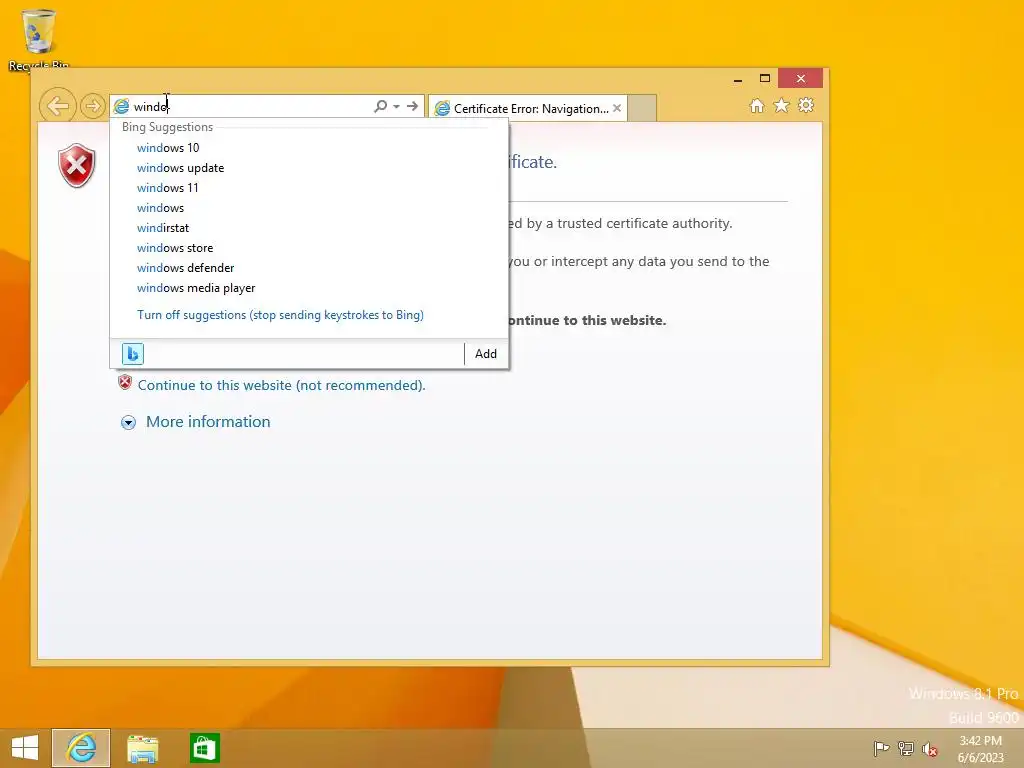The image size is (1024, 768).
Task: Select the Certificate Error: Navigation tab
Action: (x=528, y=108)
